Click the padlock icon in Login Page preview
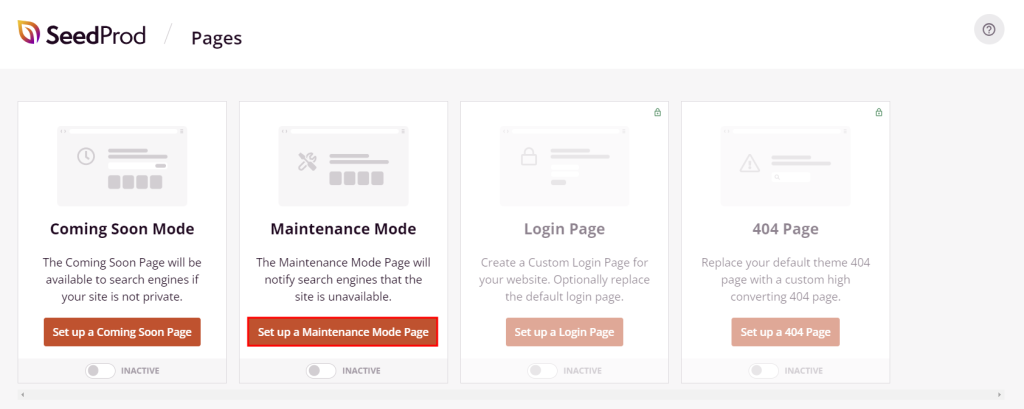 click(527, 157)
